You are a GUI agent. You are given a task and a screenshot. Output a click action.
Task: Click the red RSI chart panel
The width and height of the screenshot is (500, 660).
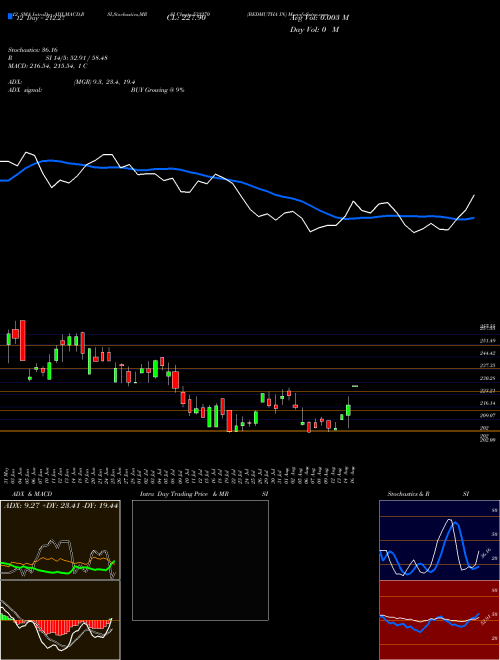439,620
